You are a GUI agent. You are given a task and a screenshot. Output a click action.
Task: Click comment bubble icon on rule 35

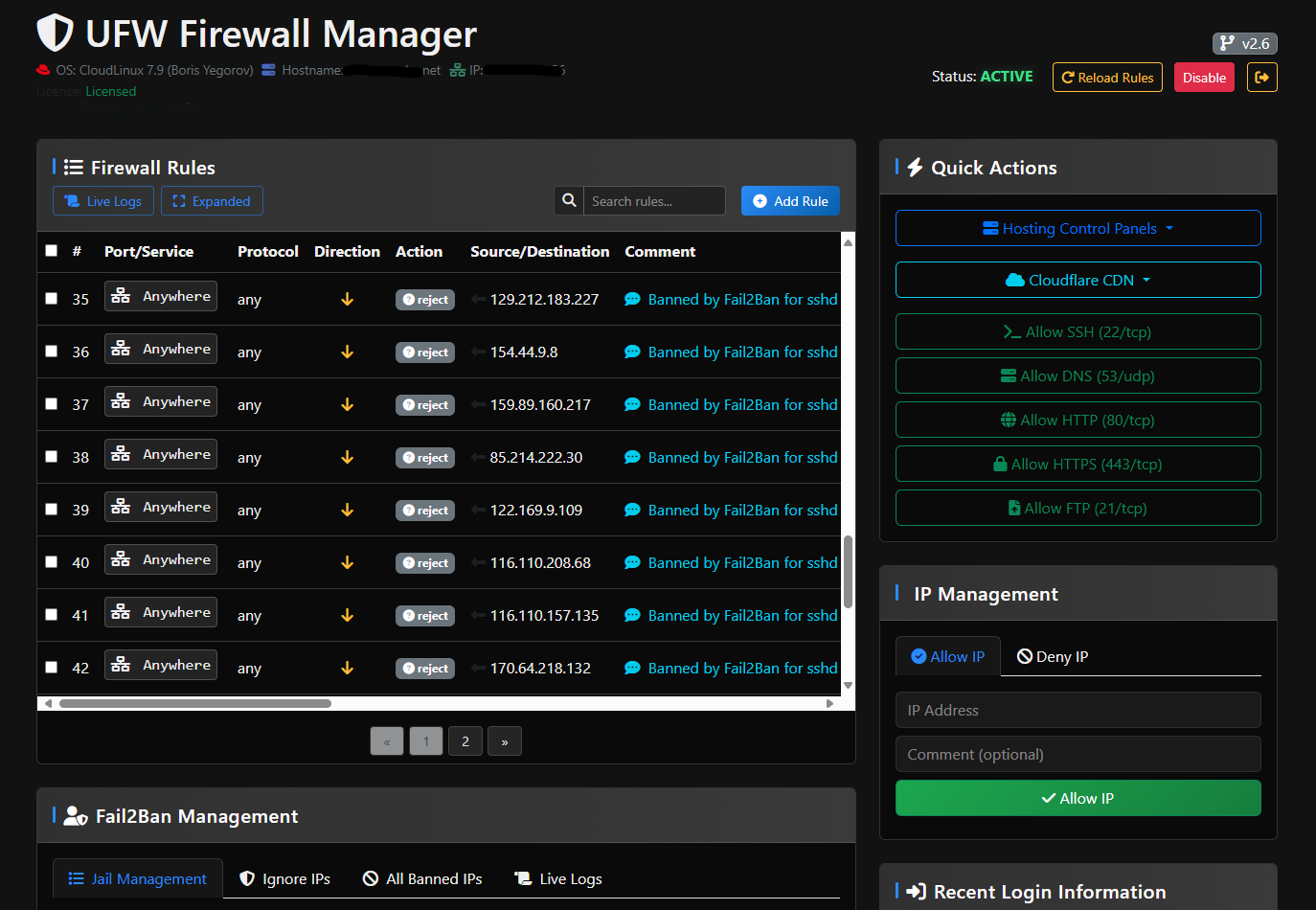pyautogui.click(x=632, y=299)
